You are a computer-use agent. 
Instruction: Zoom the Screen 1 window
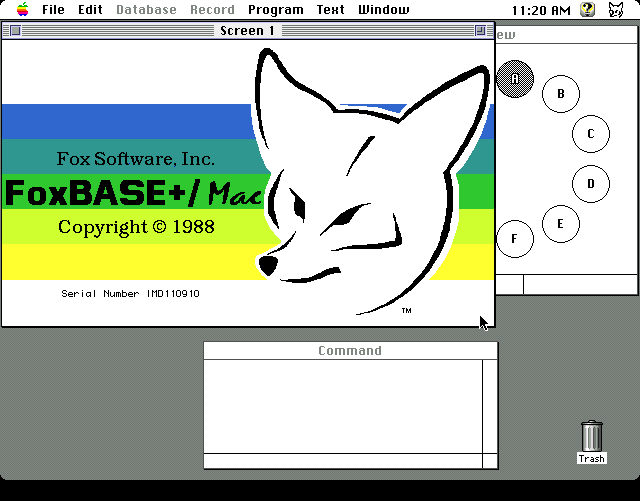[480, 31]
